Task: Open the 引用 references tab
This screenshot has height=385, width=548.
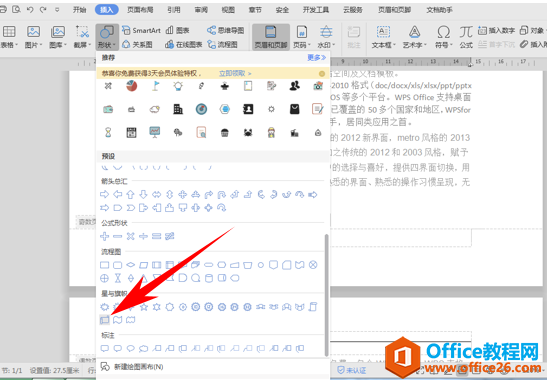Action: 174,10
